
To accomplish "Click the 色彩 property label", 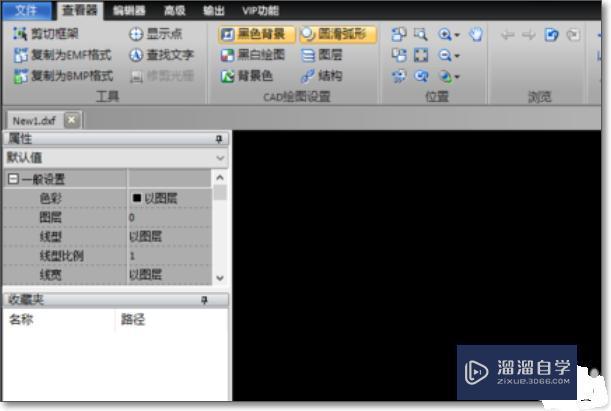I will (51, 198).
